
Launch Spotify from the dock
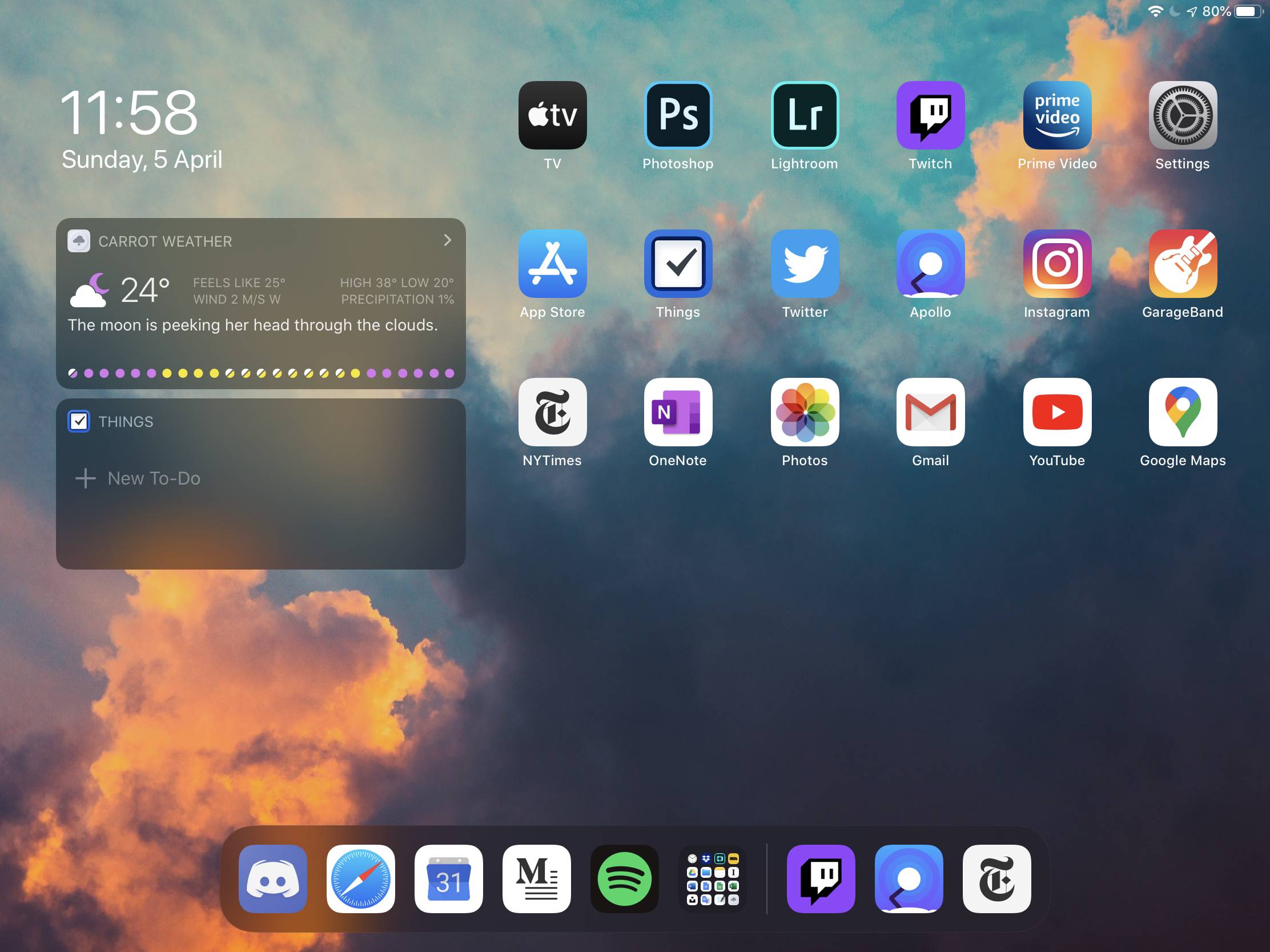[624, 878]
